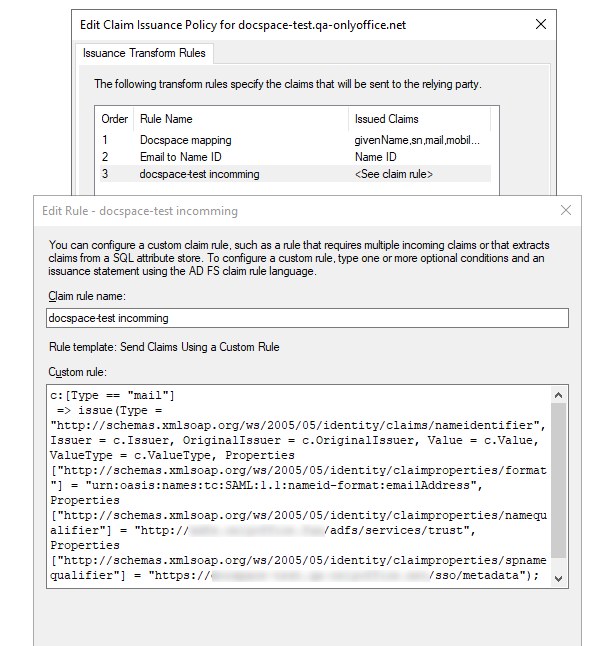Click the Order column header

[115, 119]
